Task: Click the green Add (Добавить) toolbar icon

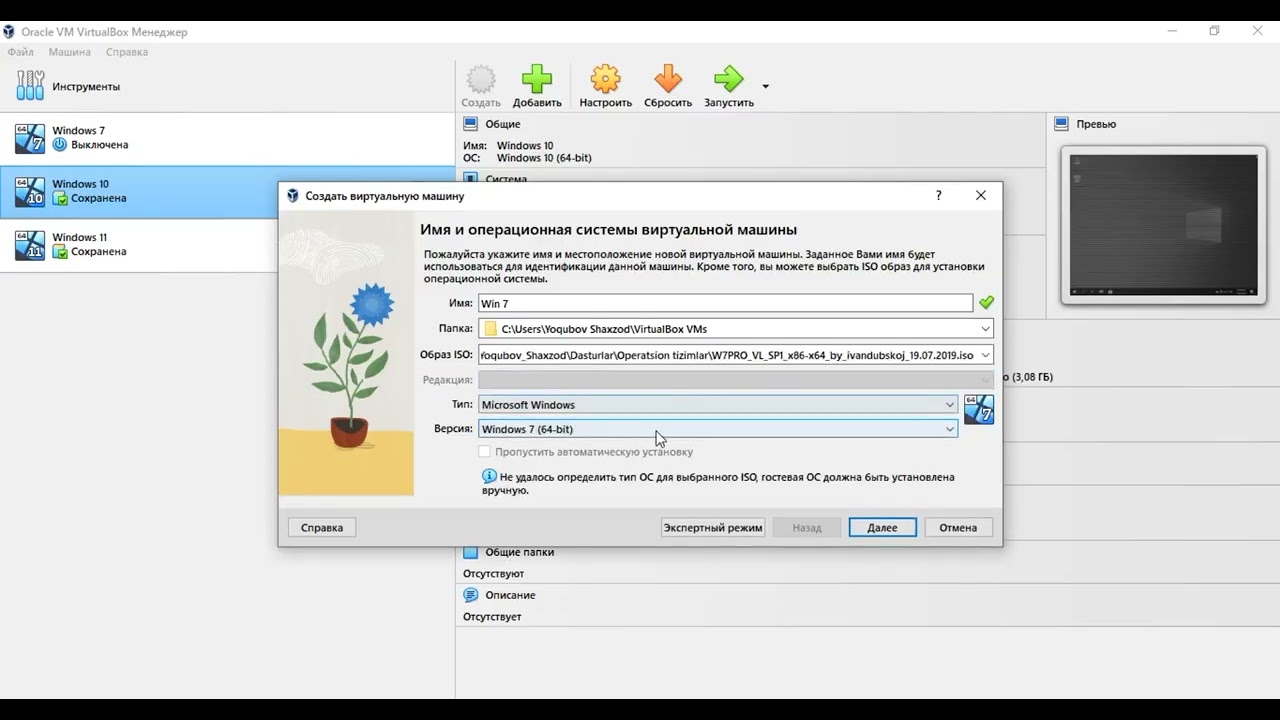Action: (x=537, y=79)
